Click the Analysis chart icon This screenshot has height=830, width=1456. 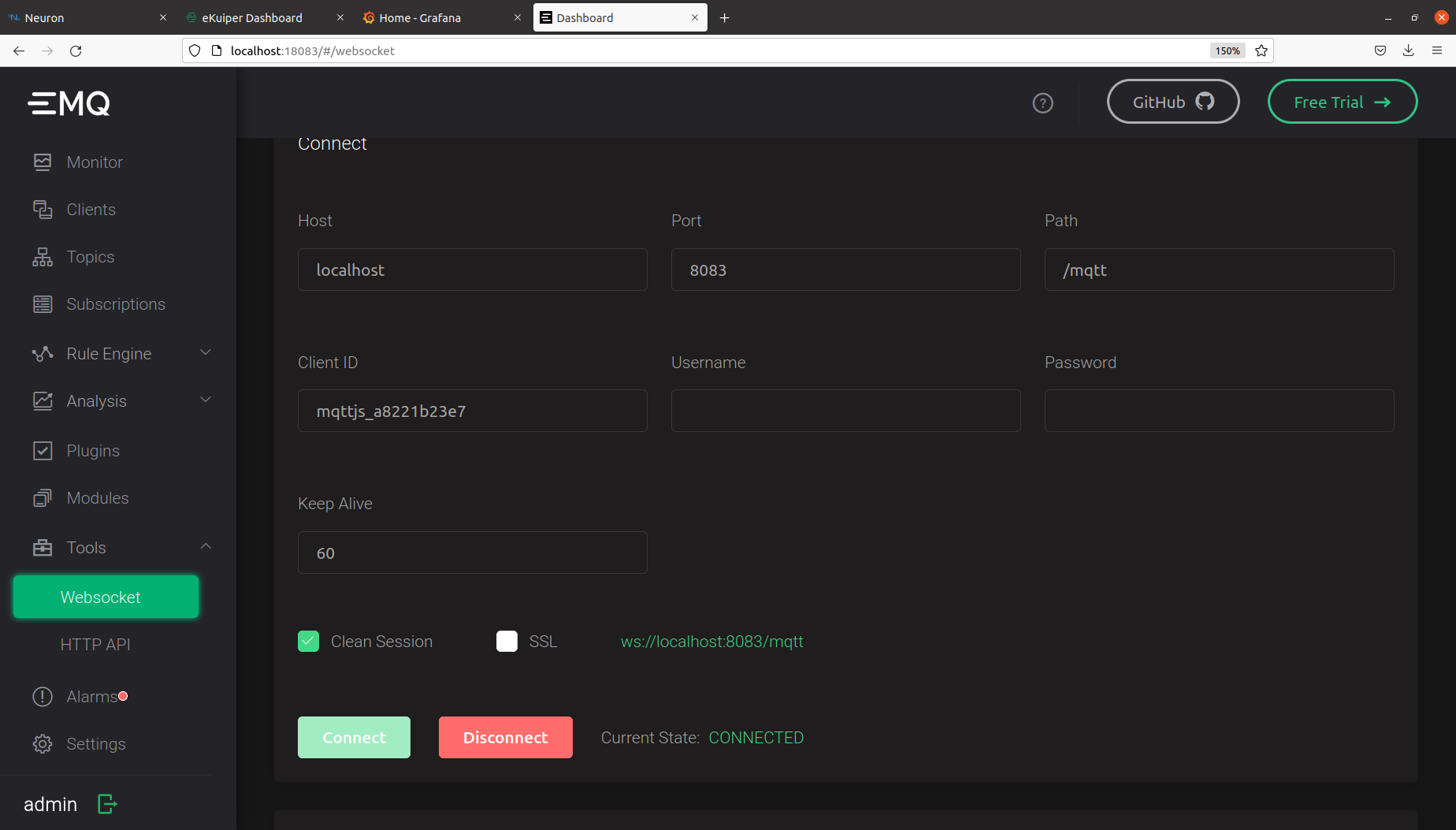[43, 401]
